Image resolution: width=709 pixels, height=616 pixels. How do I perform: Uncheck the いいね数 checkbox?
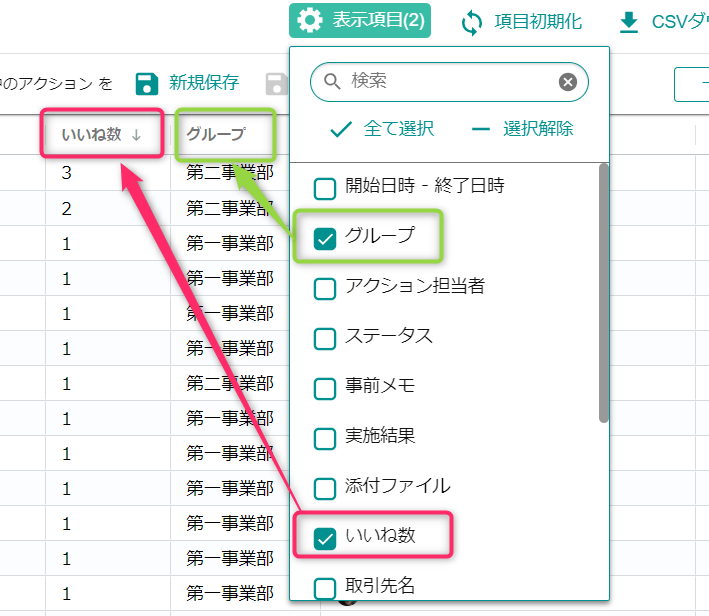[325, 538]
